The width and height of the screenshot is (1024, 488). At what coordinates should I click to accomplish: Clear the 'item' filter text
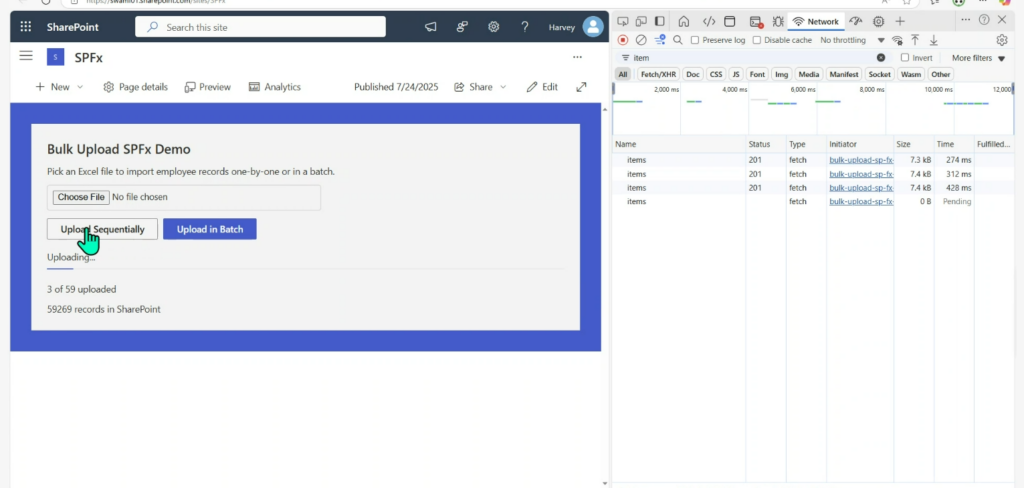coord(881,57)
